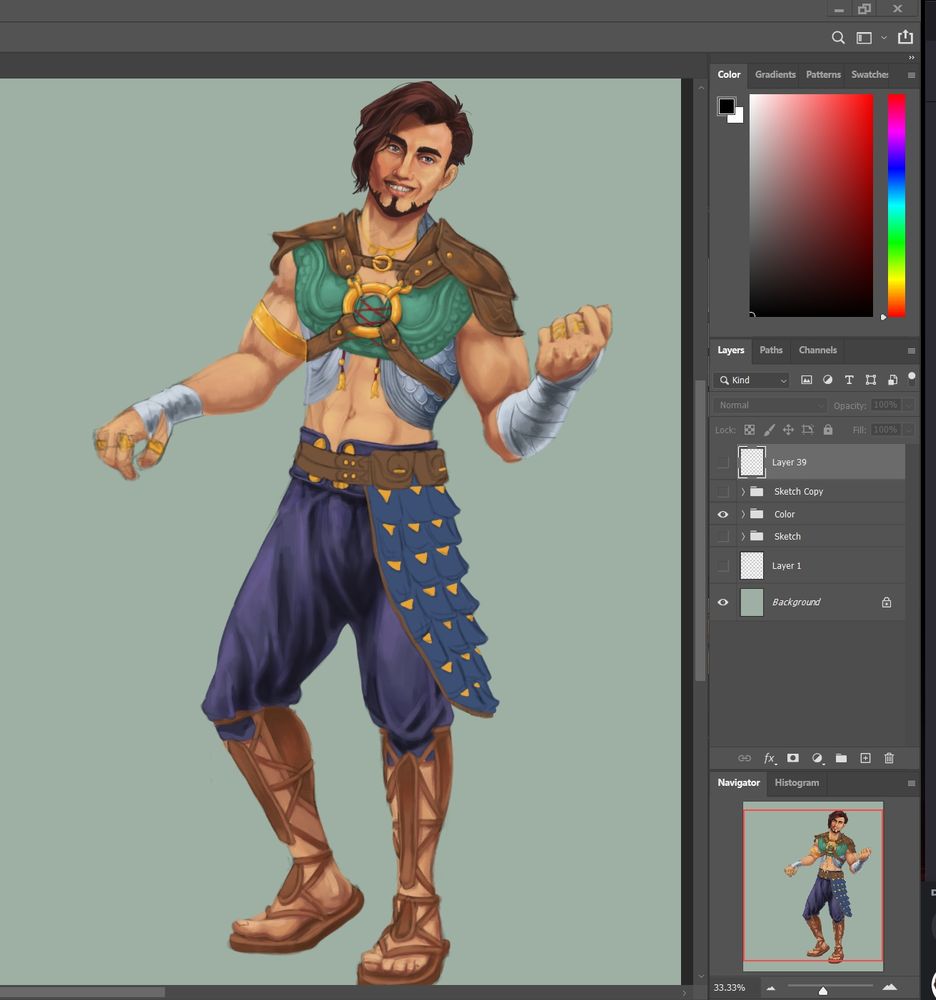Hide the Background layer

tap(723, 602)
